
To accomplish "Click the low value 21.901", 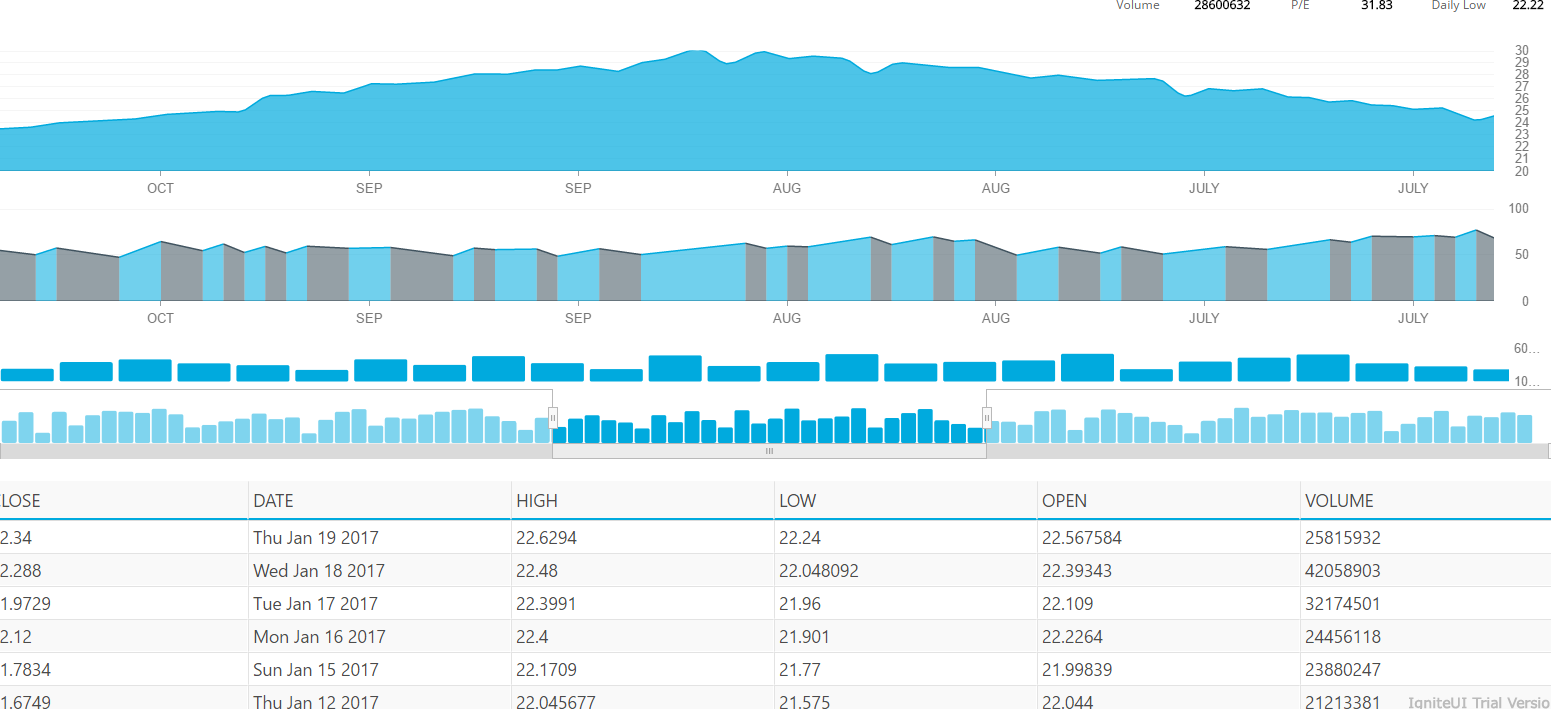I will click(x=804, y=637).
